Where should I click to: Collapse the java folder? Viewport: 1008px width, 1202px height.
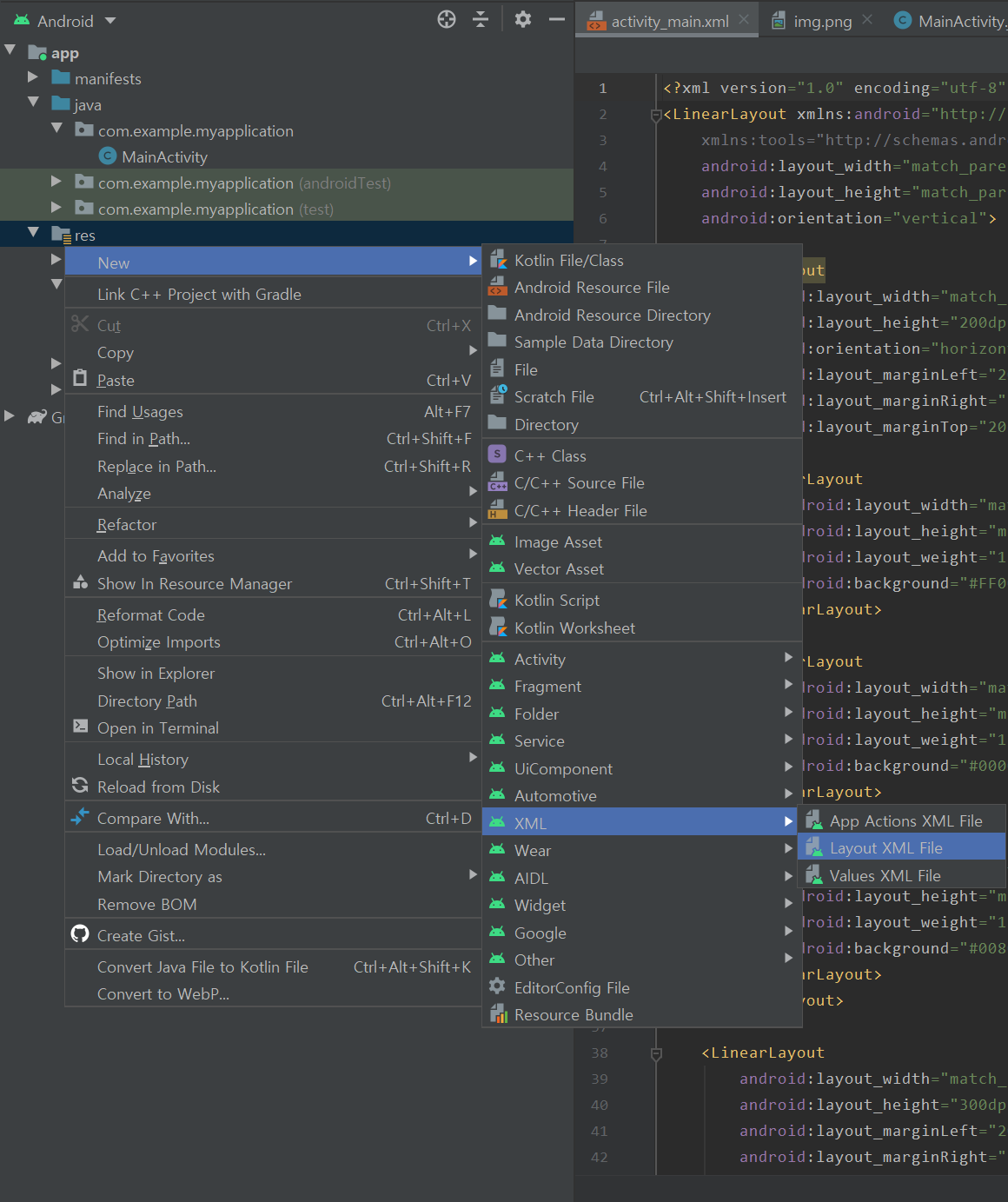click(33, 103)
